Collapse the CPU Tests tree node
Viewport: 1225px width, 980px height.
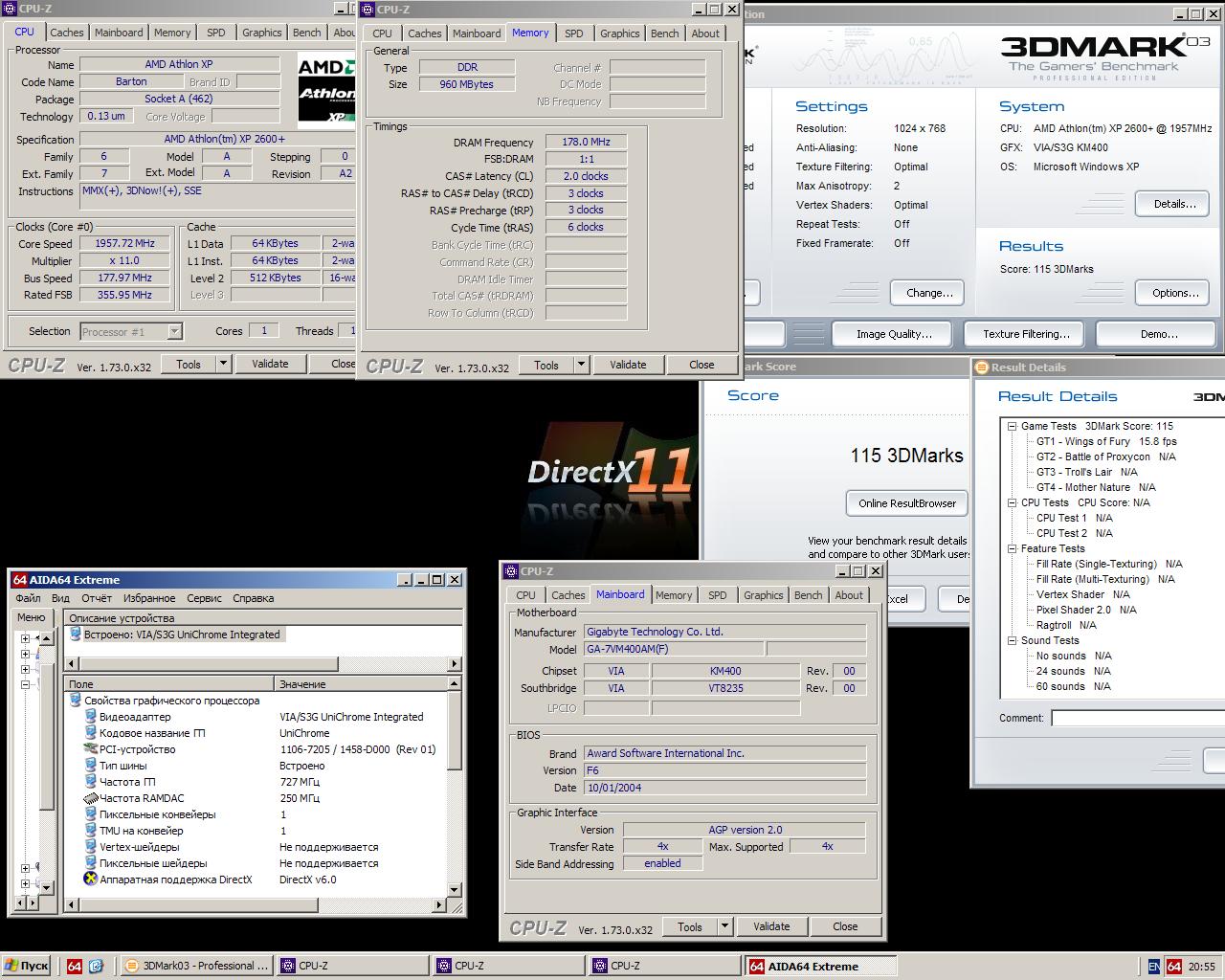[x=1012, y=503]
